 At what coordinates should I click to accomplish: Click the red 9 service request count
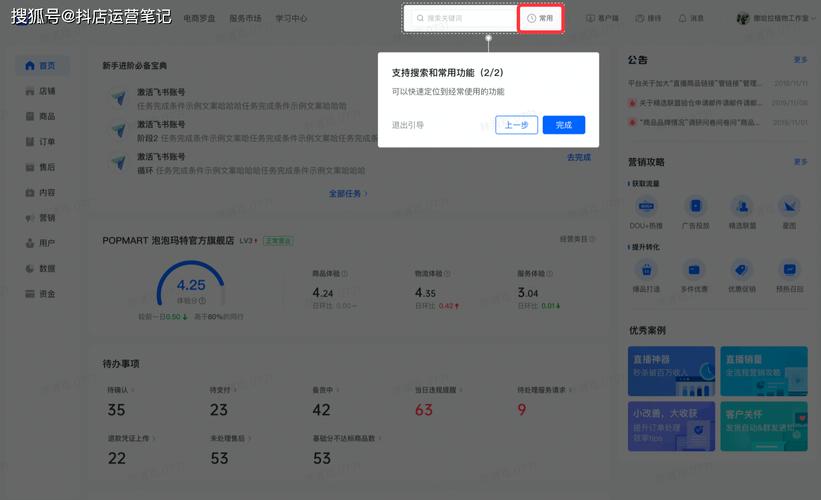point(522,409)
